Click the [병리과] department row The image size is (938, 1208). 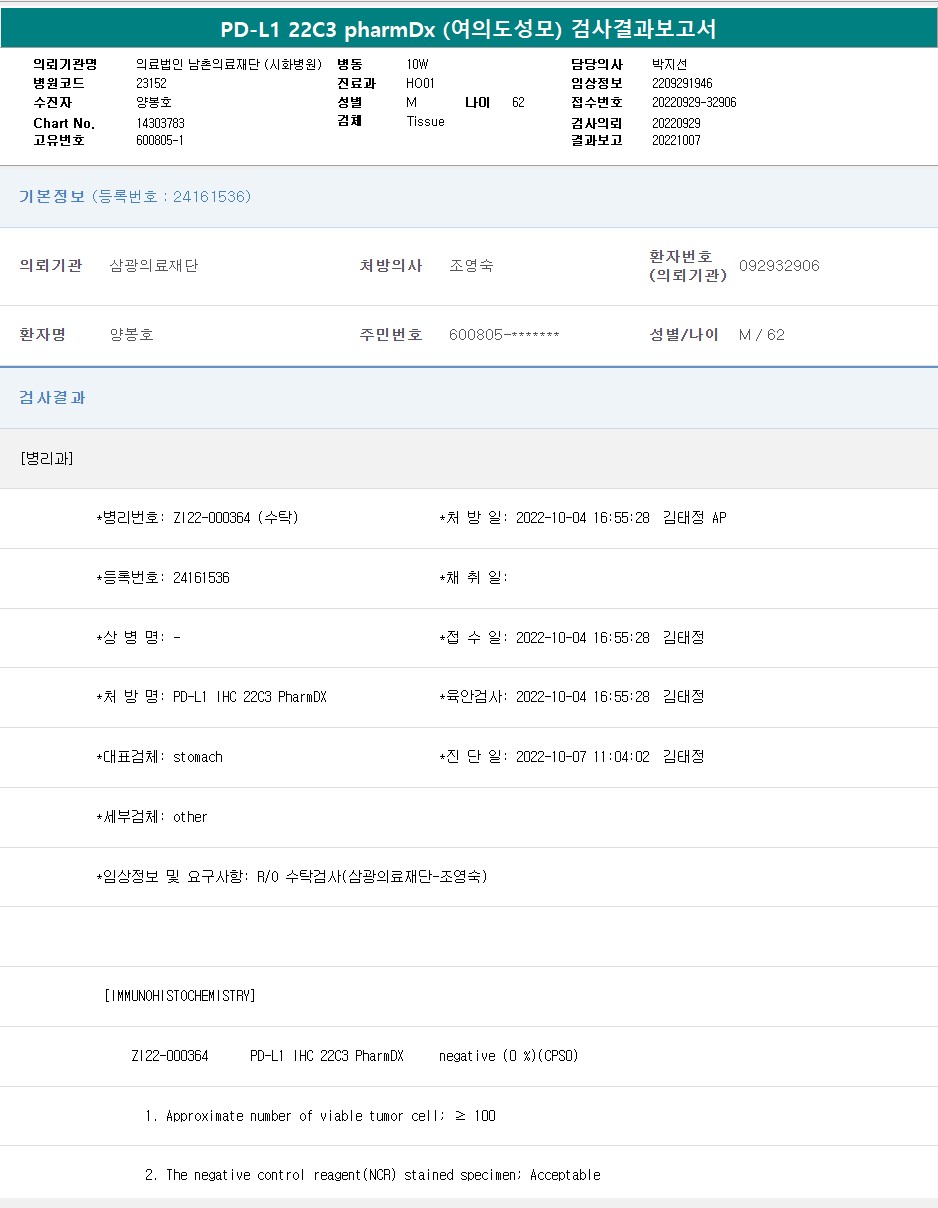(47, 459)
